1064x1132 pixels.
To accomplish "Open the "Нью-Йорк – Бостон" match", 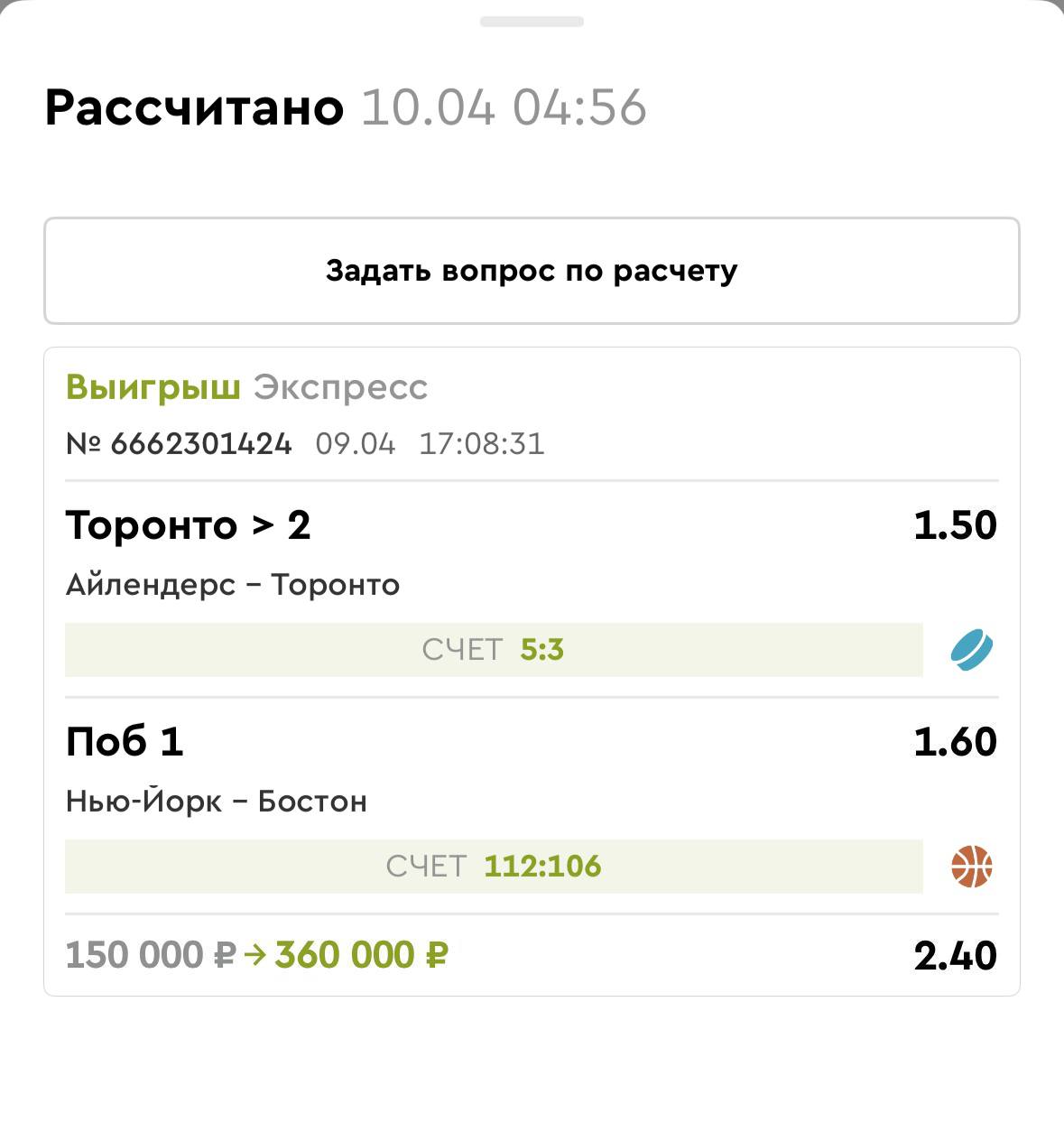I will click(x=216, y=802).
